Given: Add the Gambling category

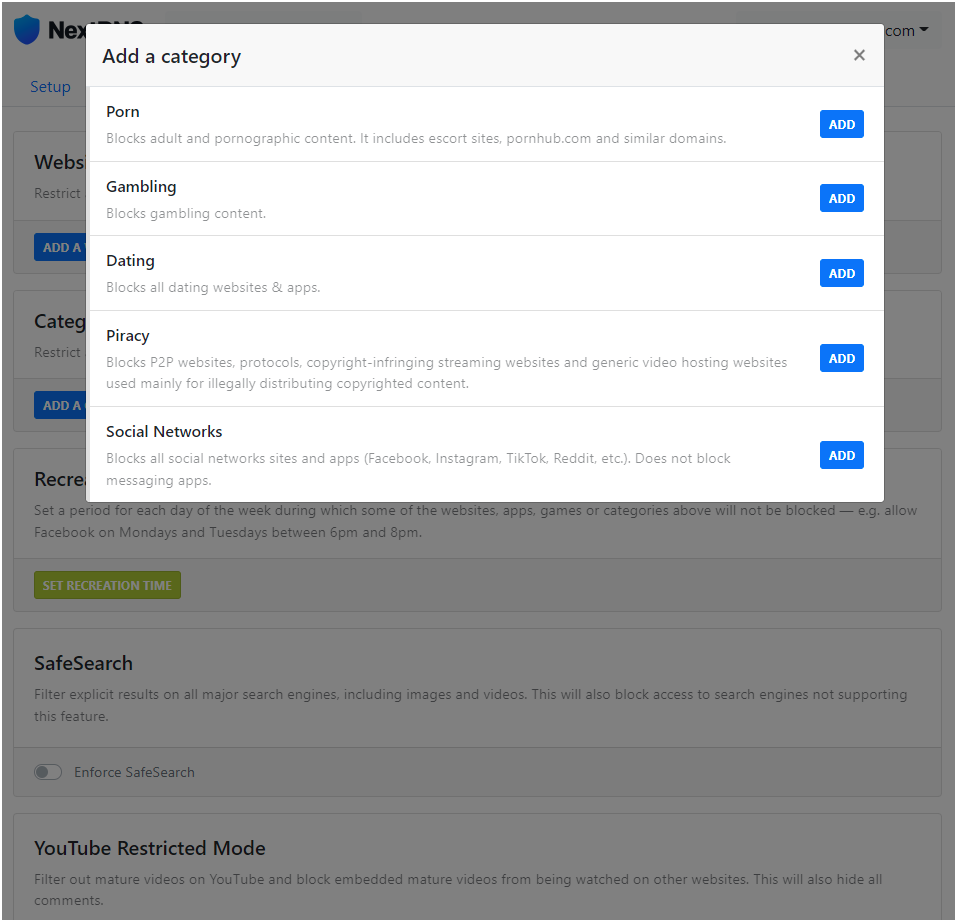Looking at the screenshot, I should pyautogui.click(x=841, y=198).
